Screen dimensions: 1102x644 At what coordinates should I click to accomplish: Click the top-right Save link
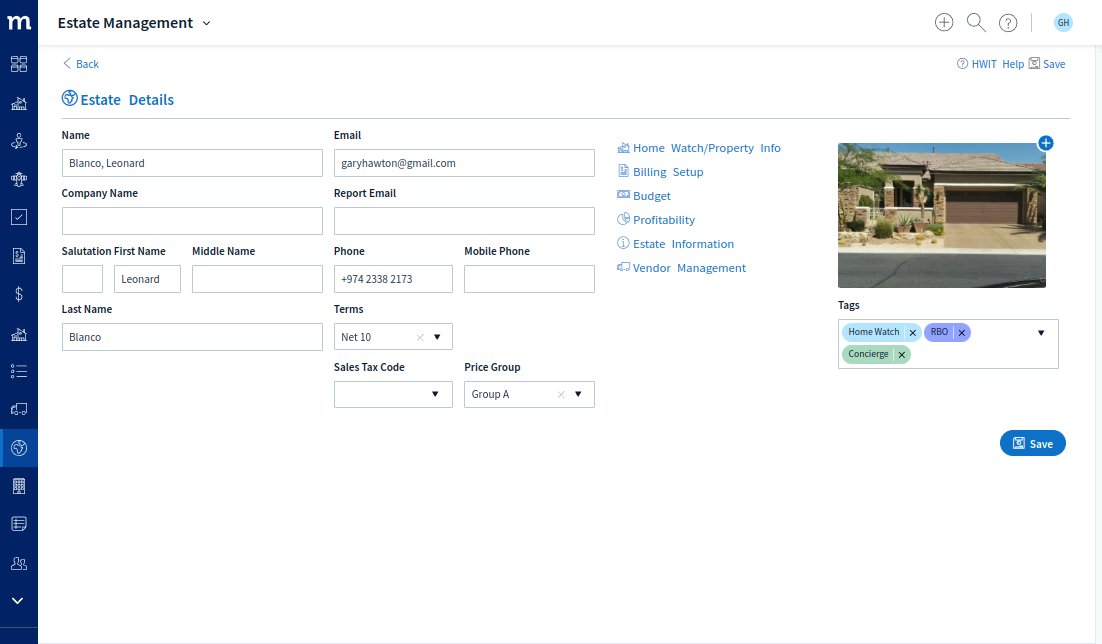(1047, 64)
